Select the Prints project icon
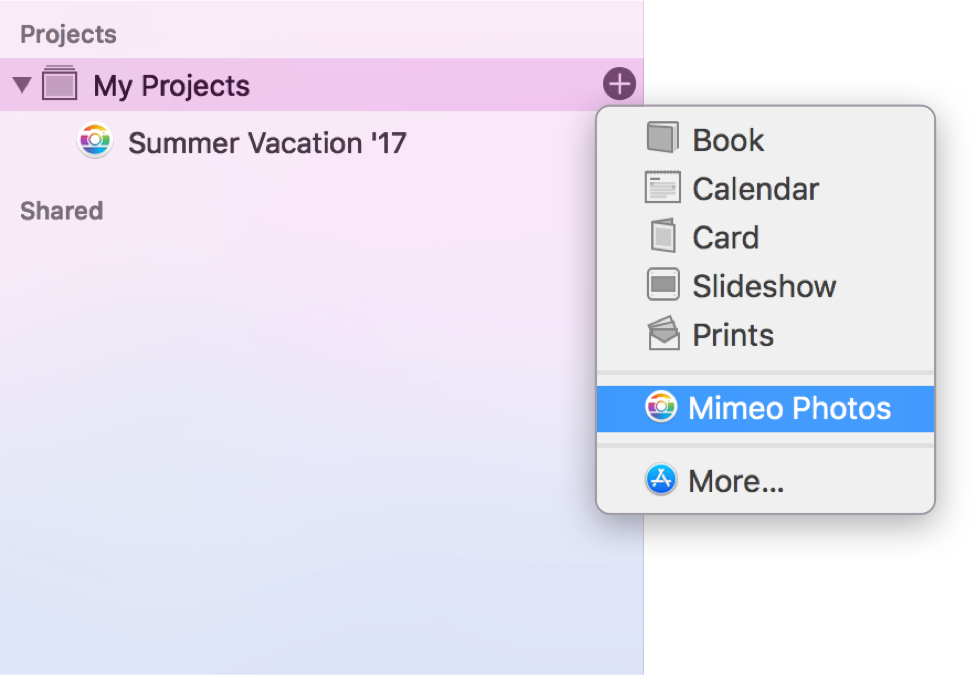This screenshot has height=676, width=972. (x=661, y=334)
